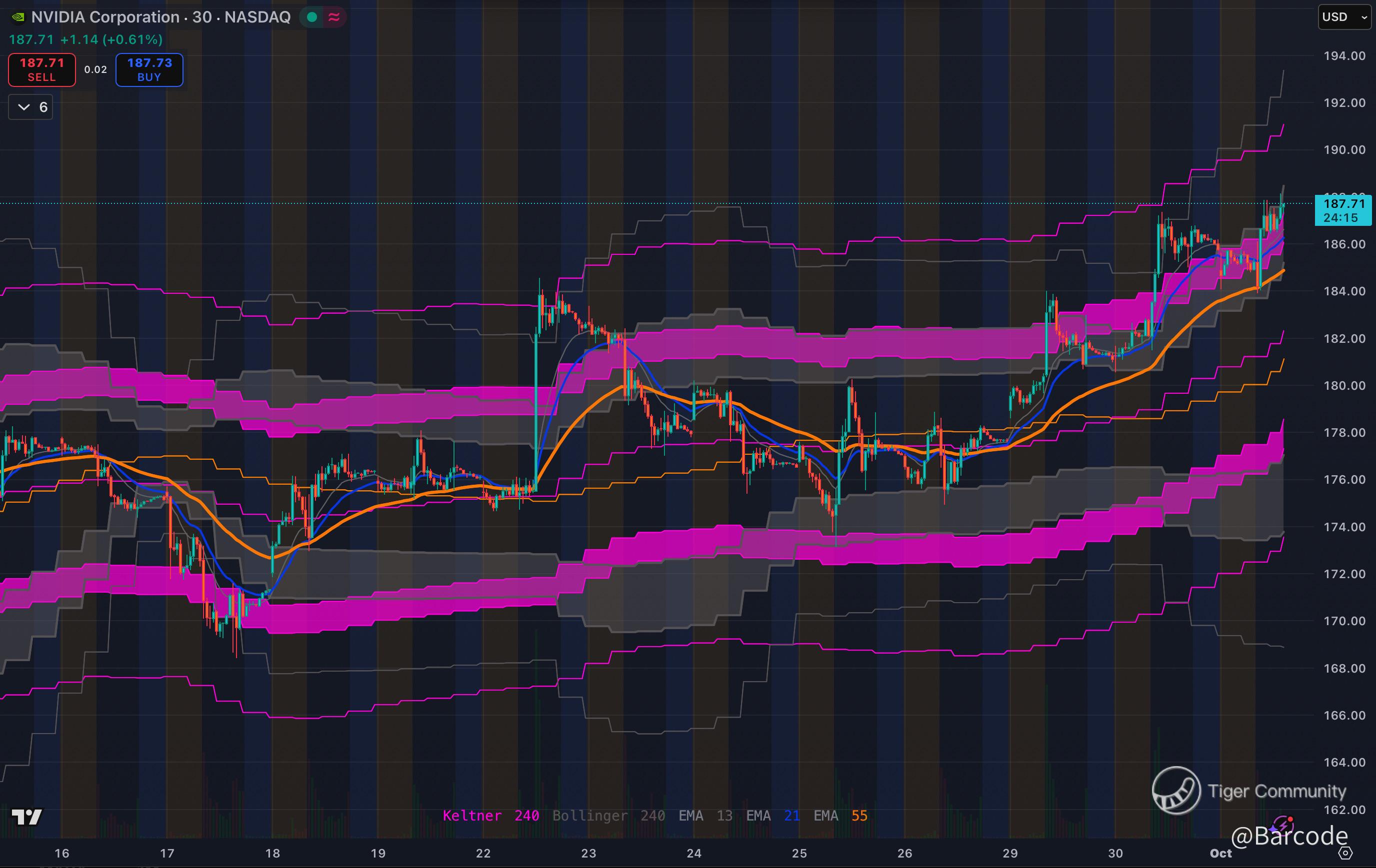Click the Oct date label on time axis

1220,853
